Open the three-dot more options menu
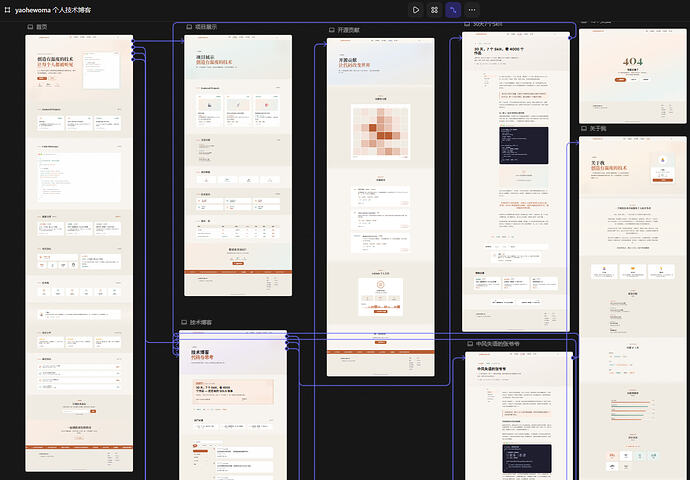Image resolution: width=690 pixels, height=480 pixels. [472, 10]
